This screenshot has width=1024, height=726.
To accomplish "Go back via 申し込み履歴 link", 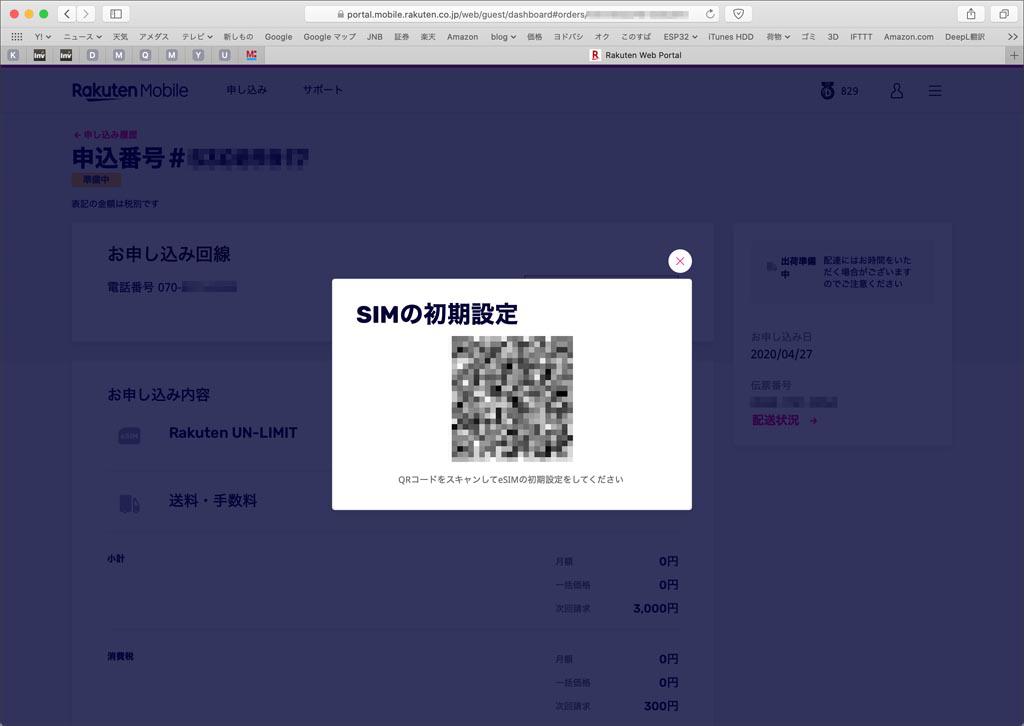I will pyautogui.click(x=105, y=134).
